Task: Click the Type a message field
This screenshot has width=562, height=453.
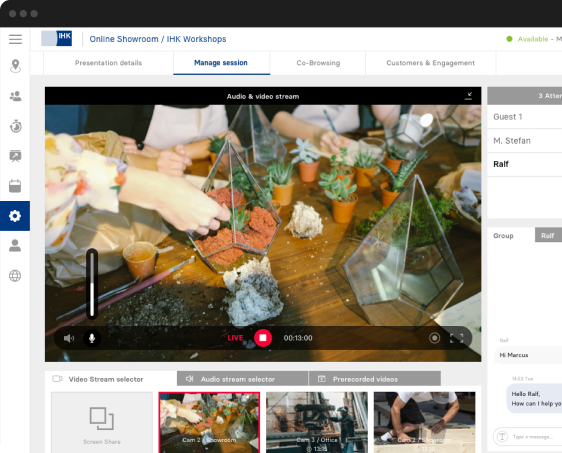Action: (x=533, y=437)
